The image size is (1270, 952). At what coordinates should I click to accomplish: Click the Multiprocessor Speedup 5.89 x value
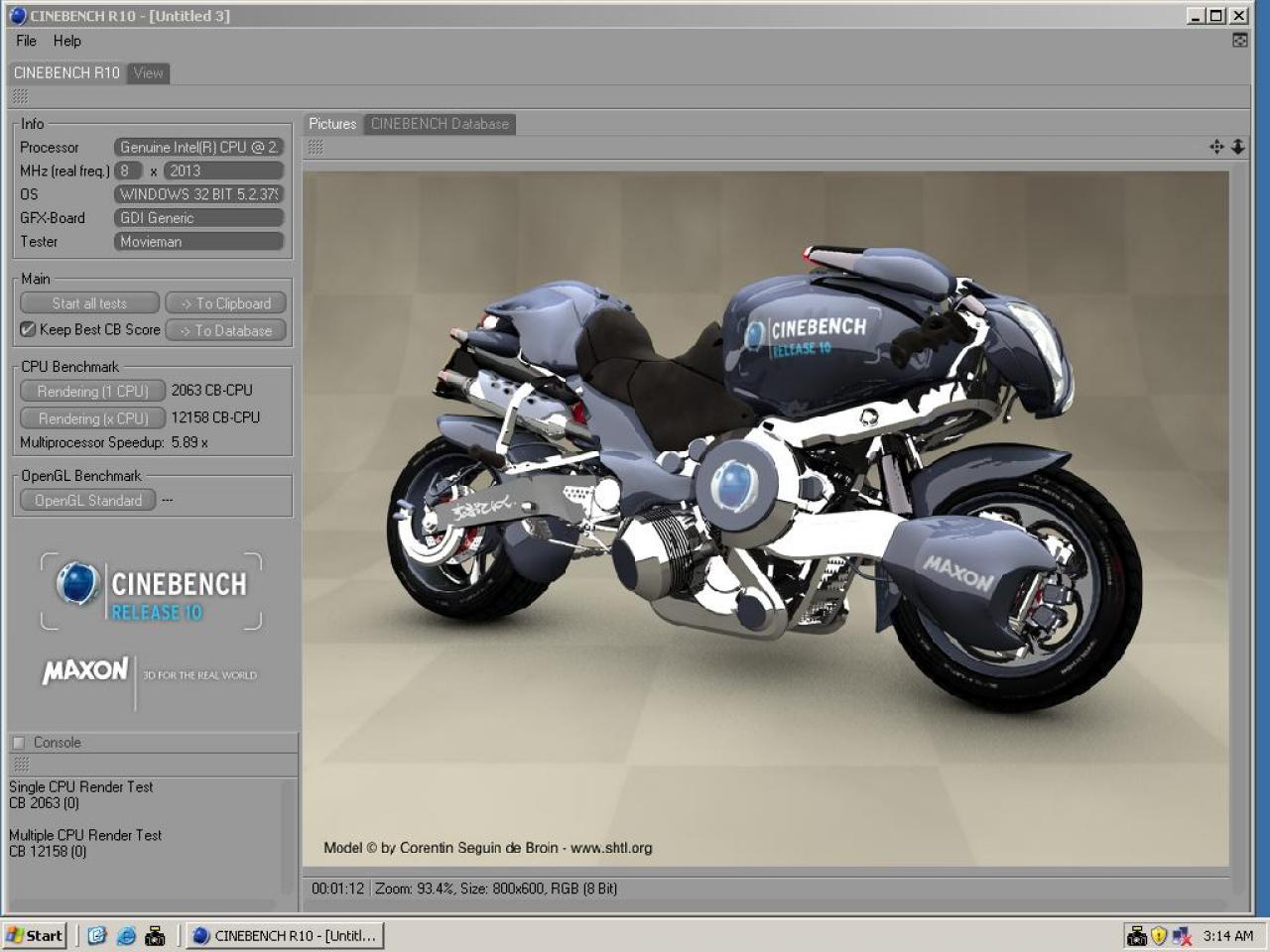190,442
